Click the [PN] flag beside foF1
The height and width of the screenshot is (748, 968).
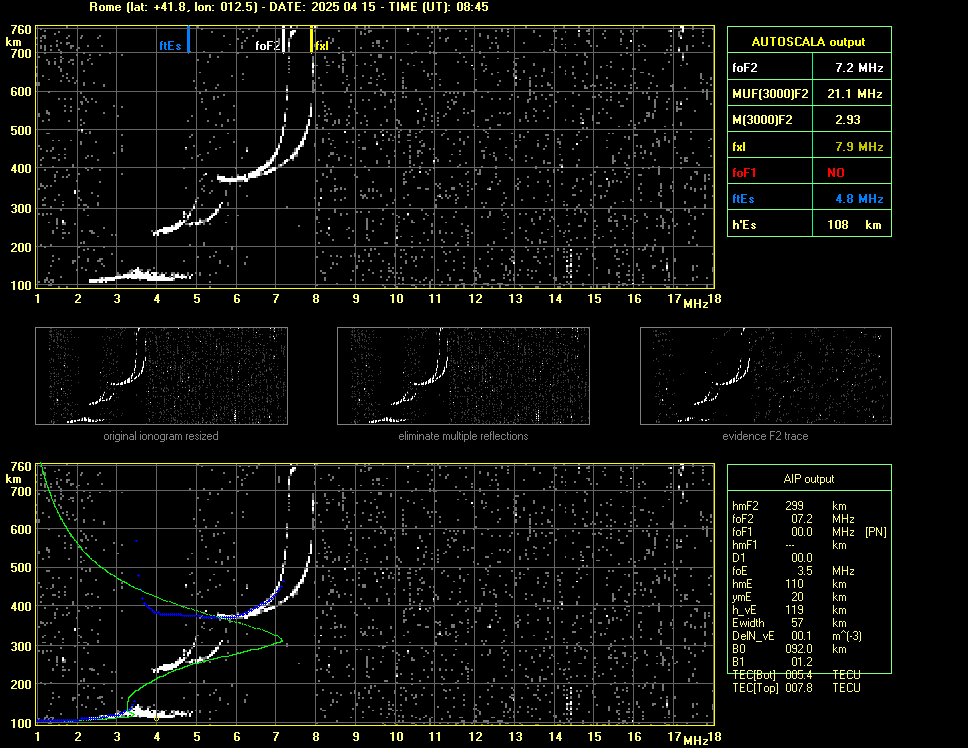click(x=875, y=531)
